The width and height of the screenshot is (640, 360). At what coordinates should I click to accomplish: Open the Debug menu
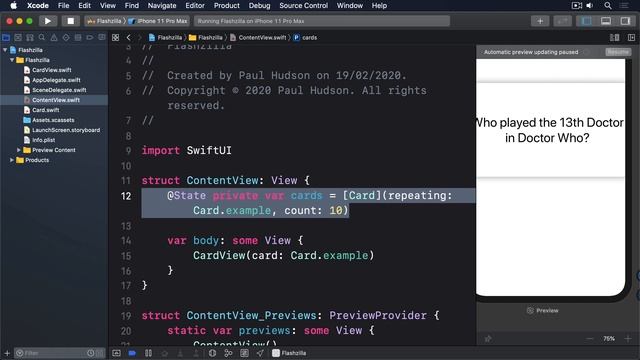(259, 6)
